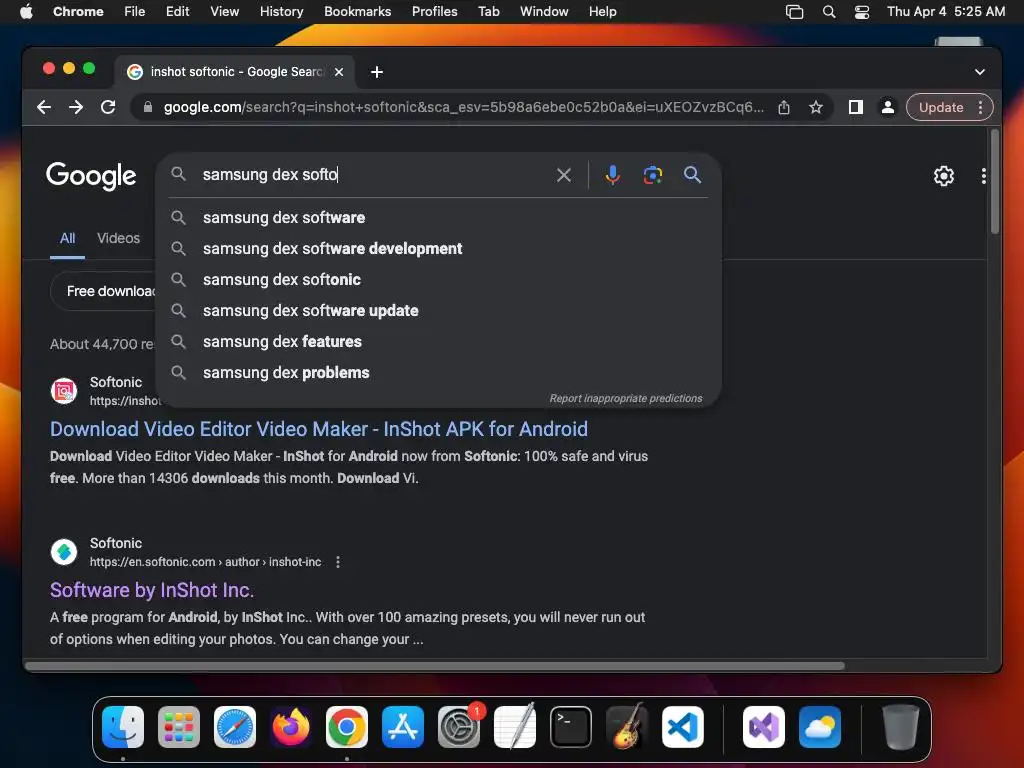Open Chrome profile avatar menu

point(888,107)
